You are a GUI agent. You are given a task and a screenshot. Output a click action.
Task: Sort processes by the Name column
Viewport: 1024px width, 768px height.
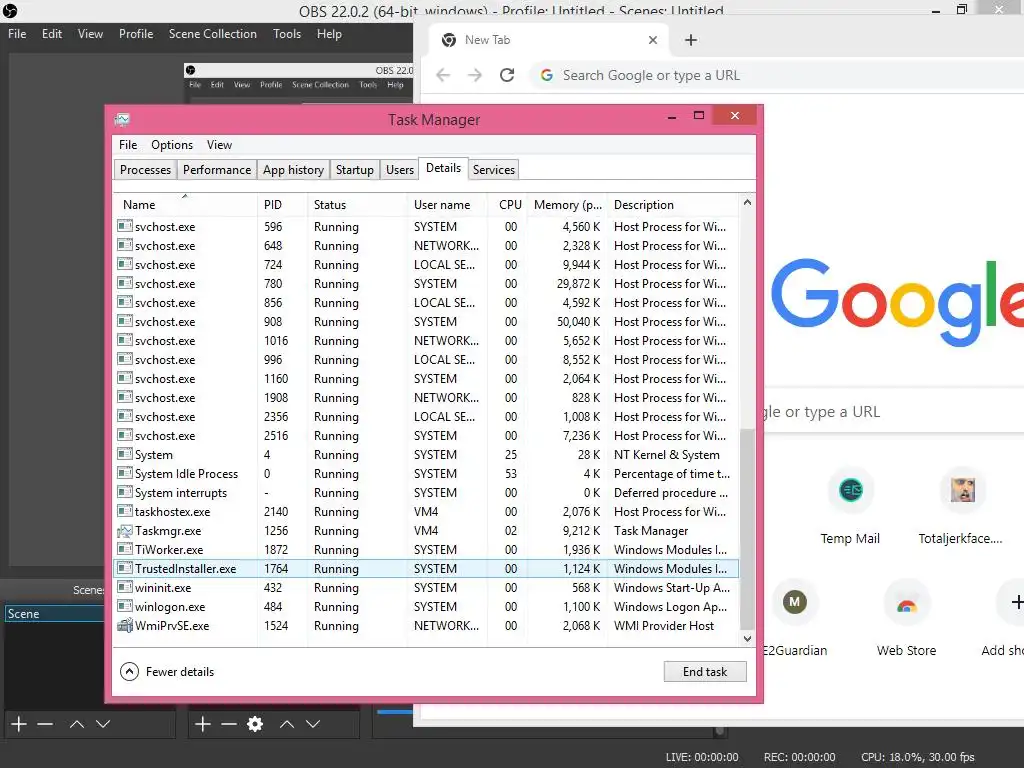click(x=185, y=204)
